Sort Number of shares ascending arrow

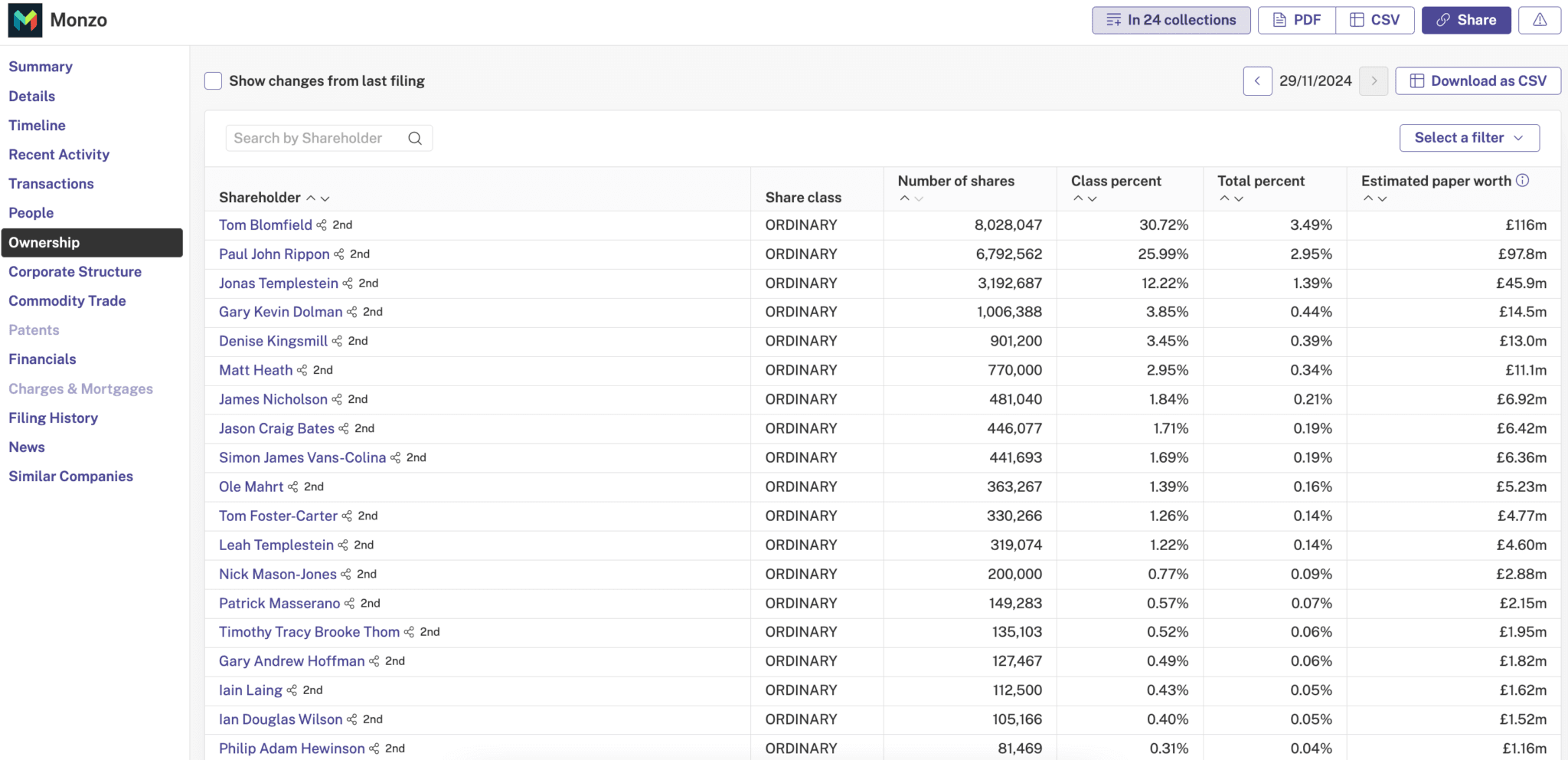click(x=905, y=198)
